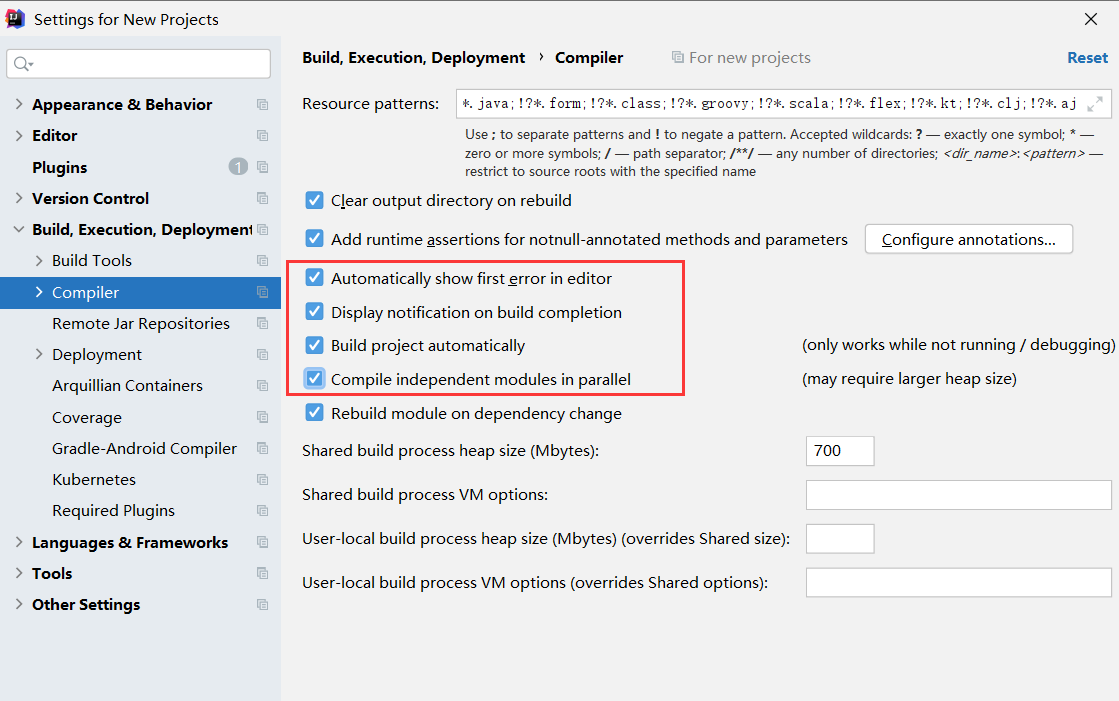Click the Reset link
The width and height of the screenshot is (1119, 701).
pyautogui.click(x=1087, y=58)
